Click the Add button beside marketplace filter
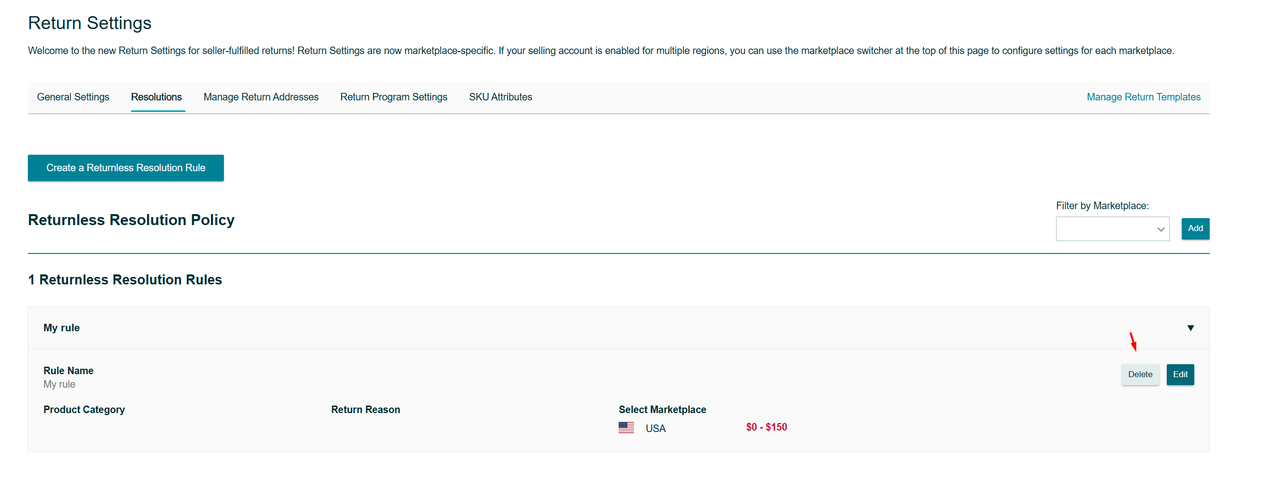Image resolution: width=1280 pixels, height=503 pixels. (x=1195, y=229)
